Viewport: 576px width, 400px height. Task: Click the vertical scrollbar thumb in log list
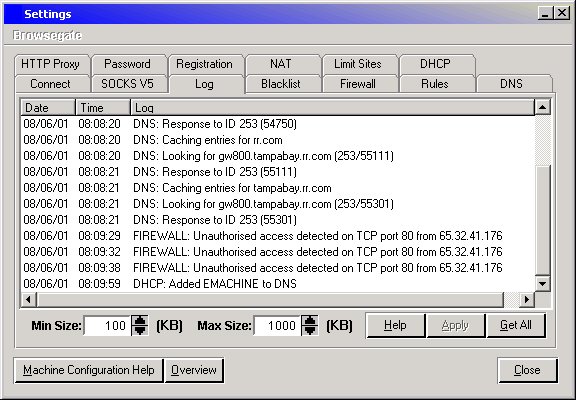543,220
